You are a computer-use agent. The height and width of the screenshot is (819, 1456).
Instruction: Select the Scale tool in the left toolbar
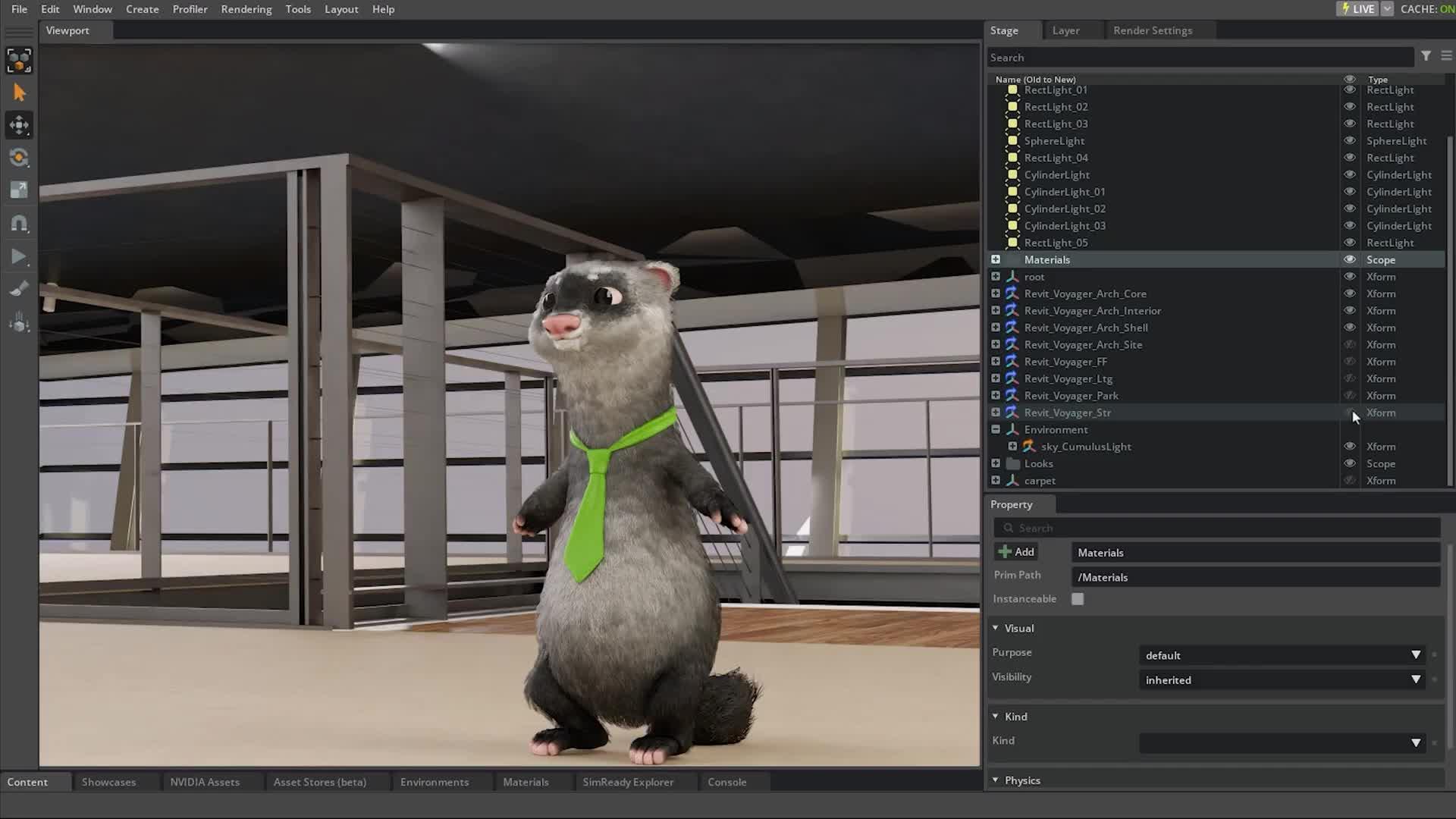coord(19,190)
